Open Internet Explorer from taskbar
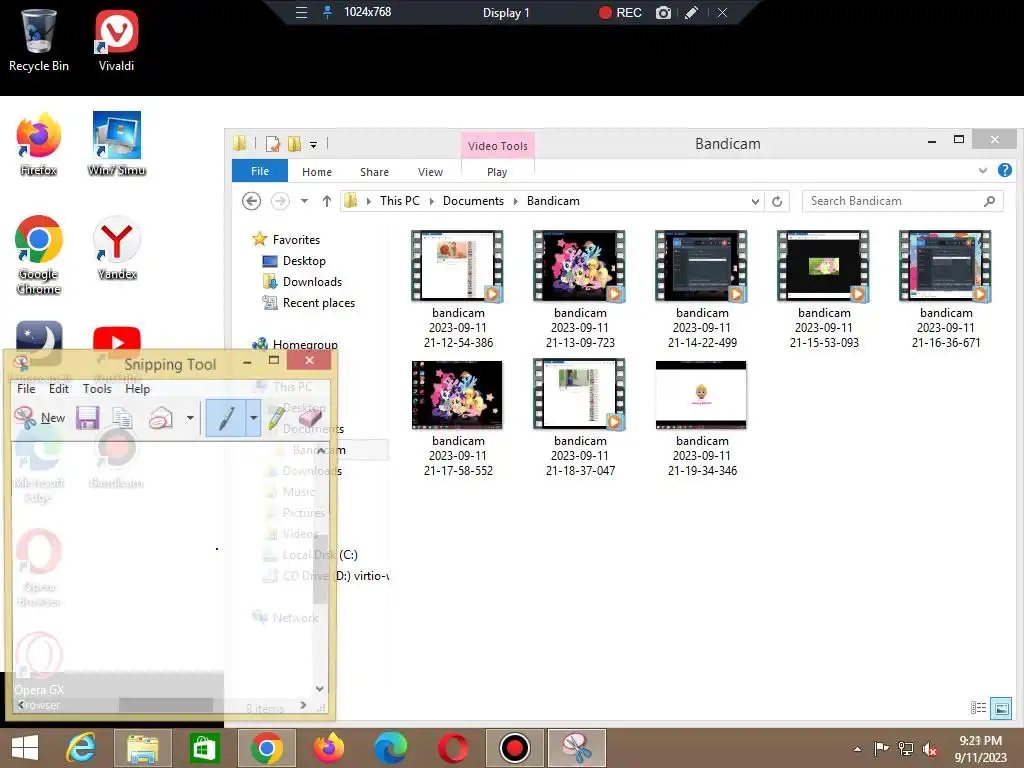 click(82, 748)
